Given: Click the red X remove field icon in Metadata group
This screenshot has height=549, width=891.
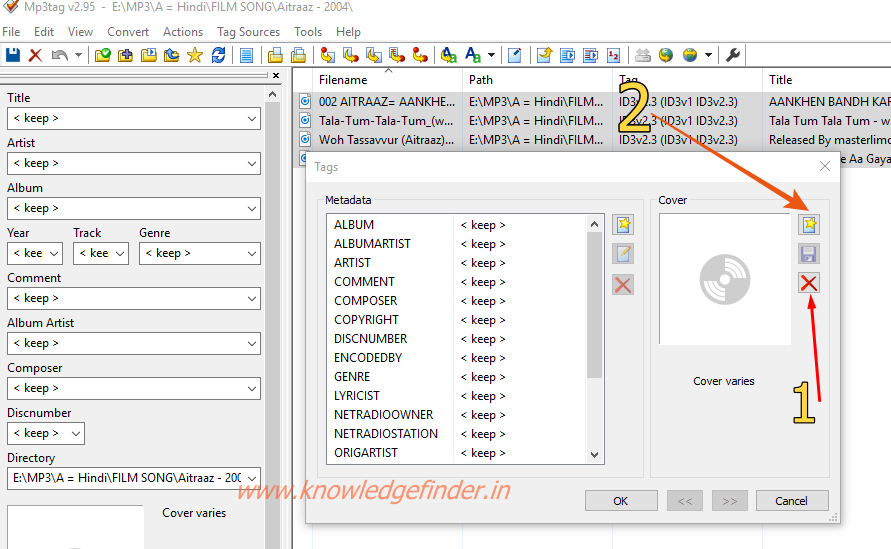Looking at the screenshot, I should point(623,285).
